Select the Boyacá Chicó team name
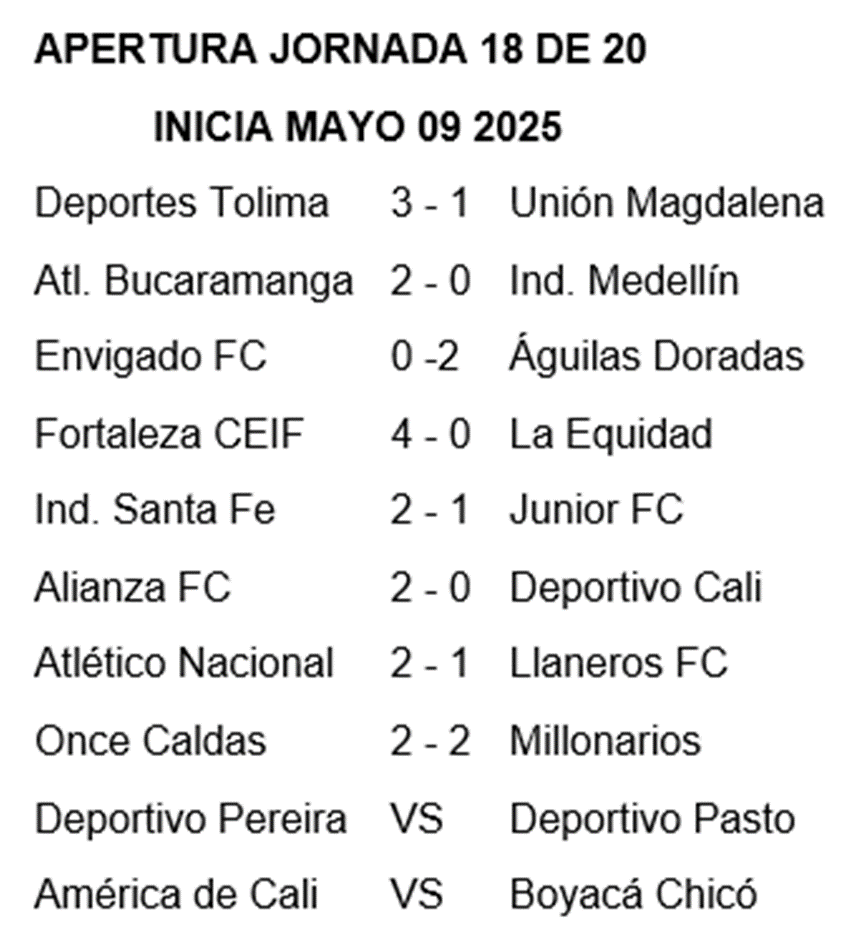 point(633,892)
